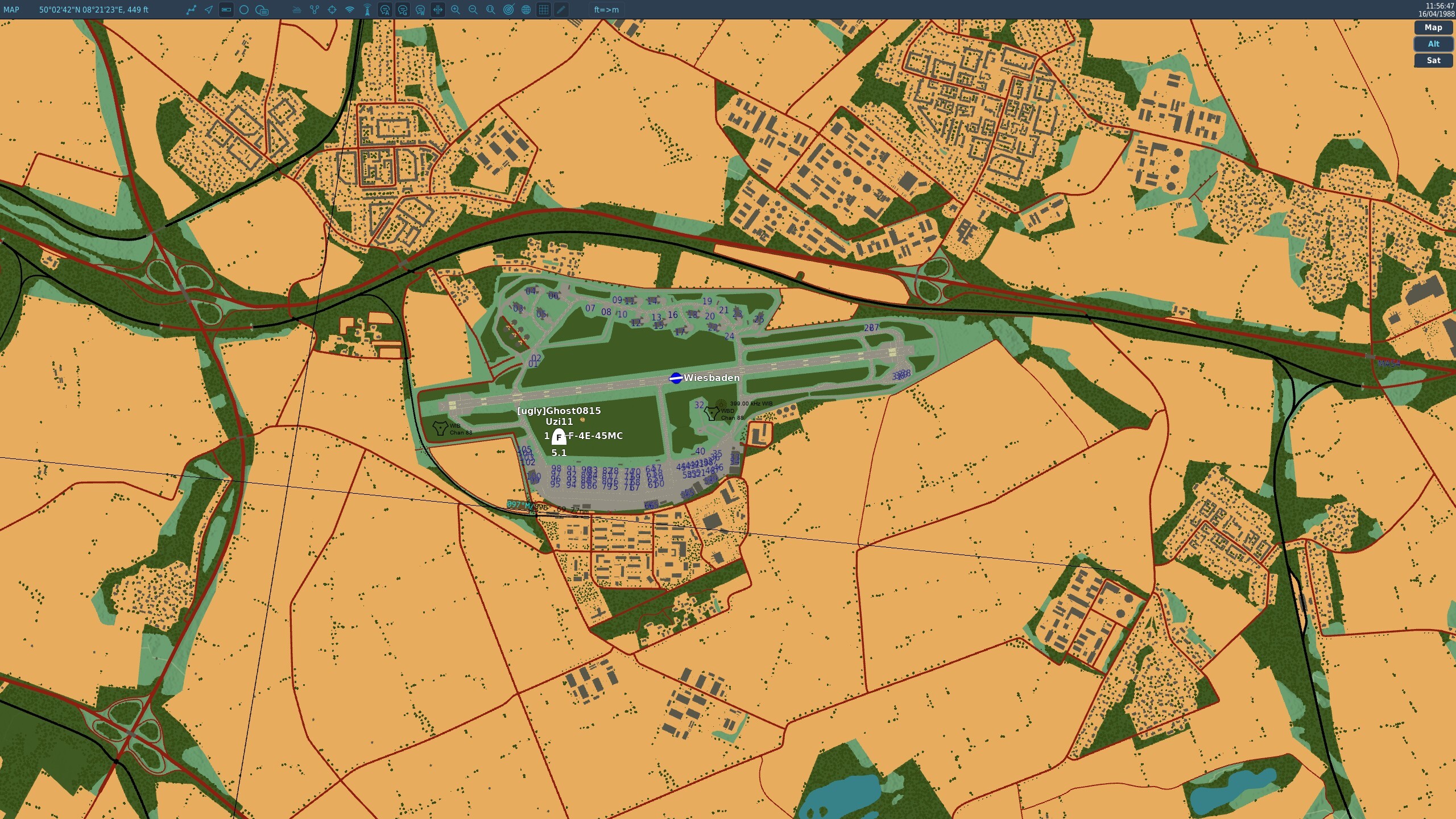Click the greyed tank ground unit icon
1456x819 pixels.
296,10
